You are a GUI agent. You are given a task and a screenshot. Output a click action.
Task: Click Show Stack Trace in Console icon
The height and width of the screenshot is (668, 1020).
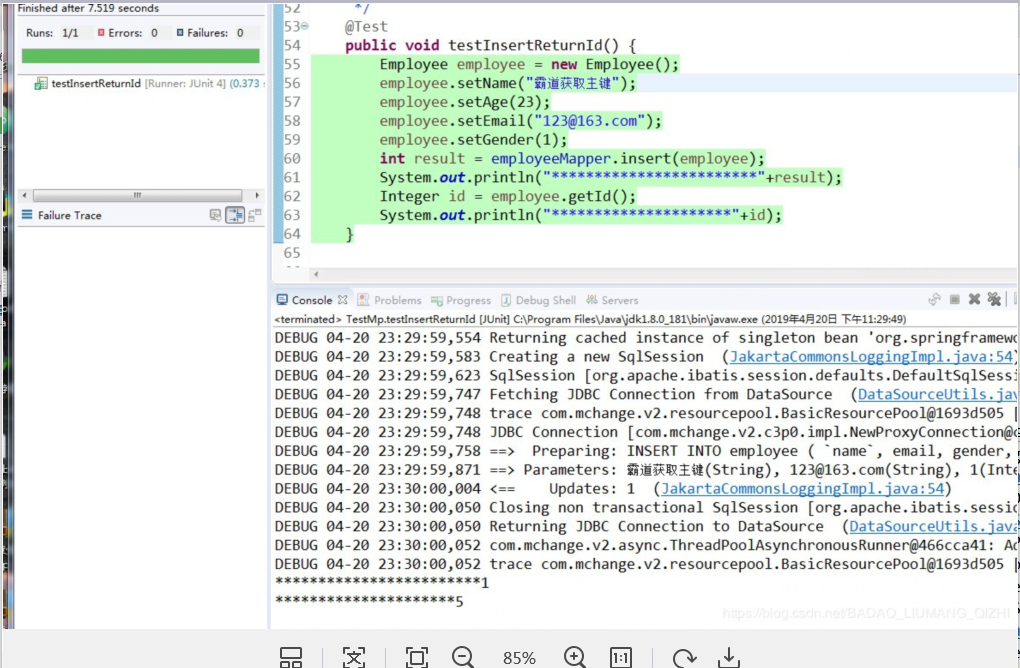click(215, 215)
